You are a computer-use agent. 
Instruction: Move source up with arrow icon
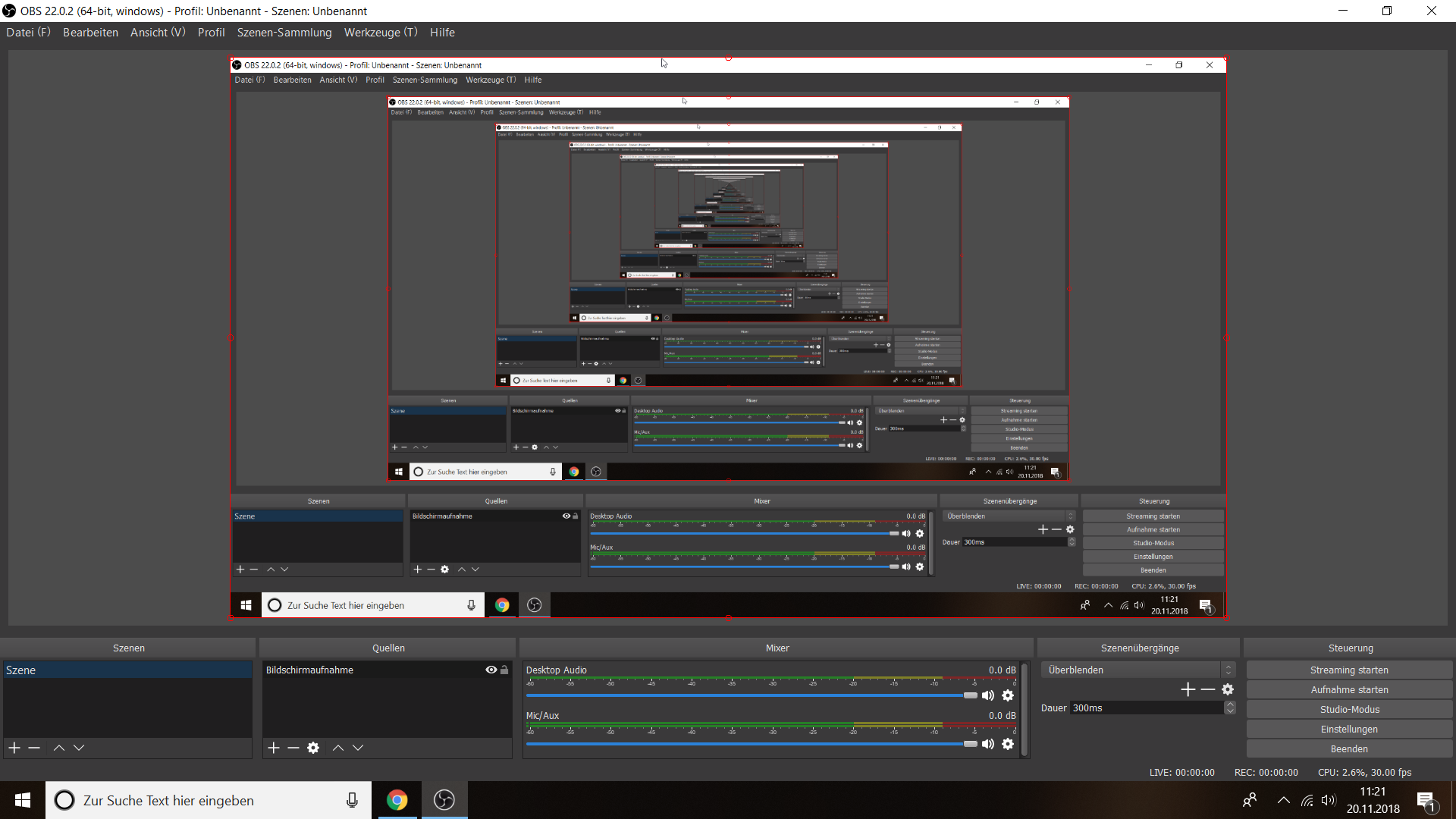click(x=338, y=748)
